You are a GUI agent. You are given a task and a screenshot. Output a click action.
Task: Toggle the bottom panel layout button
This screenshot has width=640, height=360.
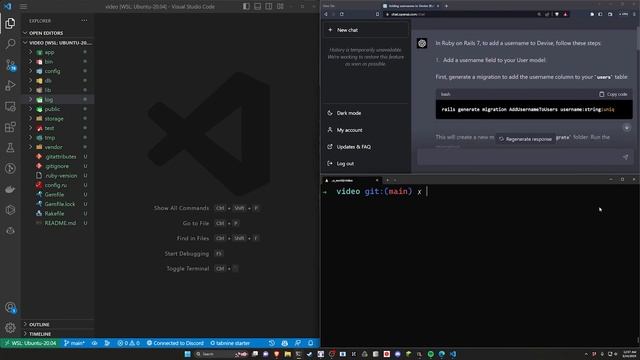258,7
